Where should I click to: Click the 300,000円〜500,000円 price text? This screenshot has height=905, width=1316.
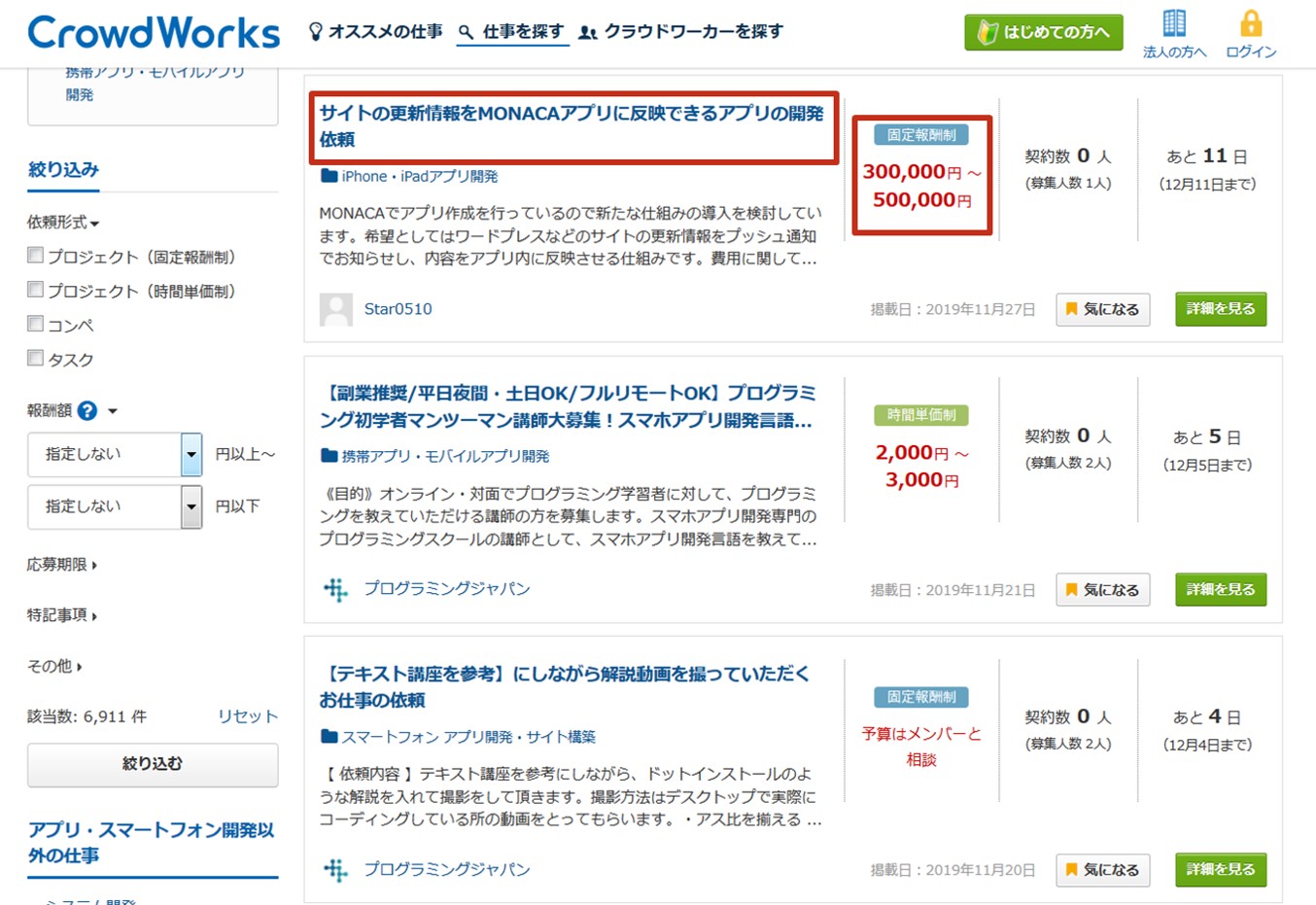click(x=921, y=186)
